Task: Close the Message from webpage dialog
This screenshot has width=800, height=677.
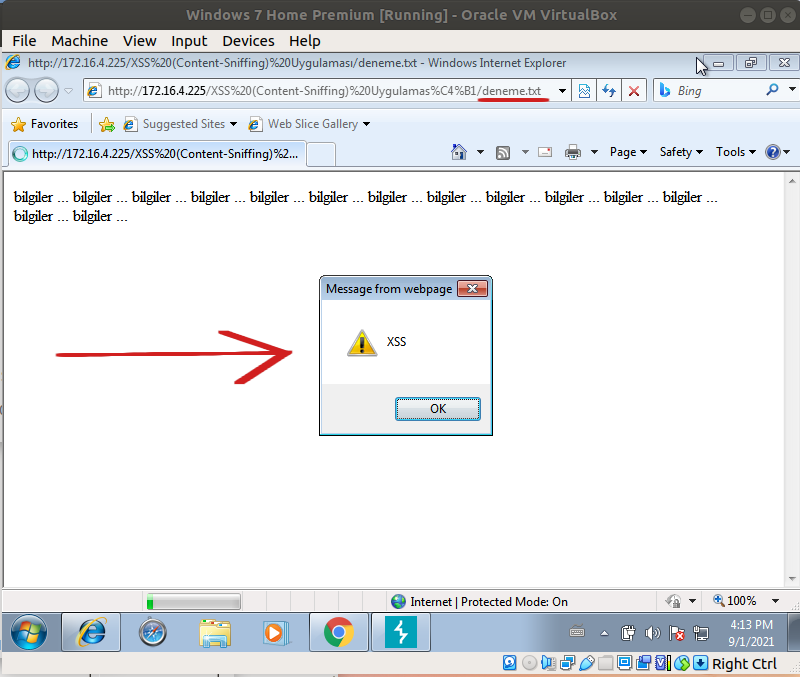Action: pyautogui.click(x=472, y=289)
